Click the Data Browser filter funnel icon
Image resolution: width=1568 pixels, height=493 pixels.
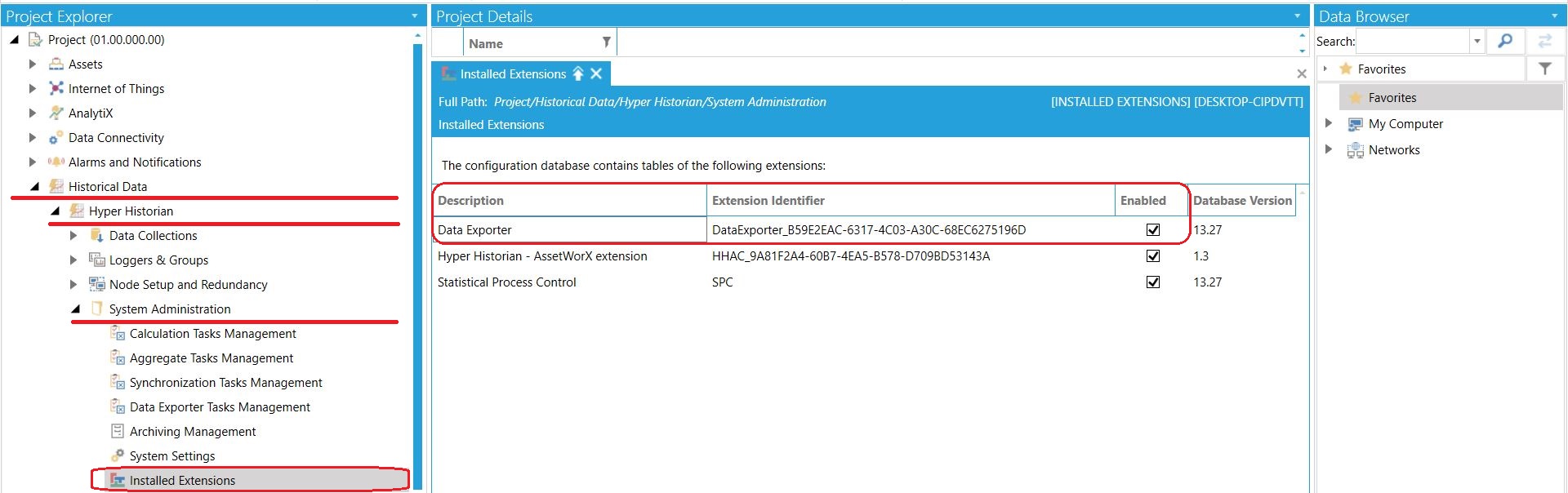pyautogui.click(x=1544, y=69)
